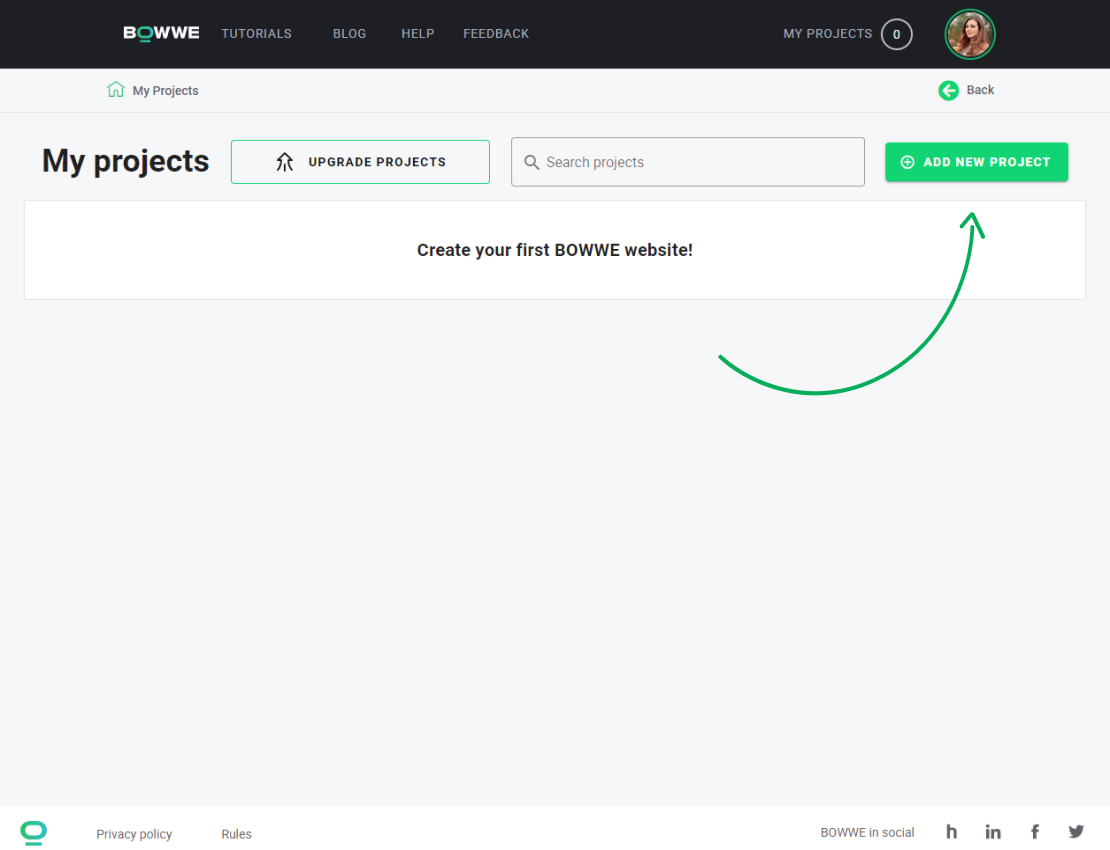Click the 'My projects' page heading
Screen dimensions: 1110x850
pyautogui.click(x=125, y=161)
